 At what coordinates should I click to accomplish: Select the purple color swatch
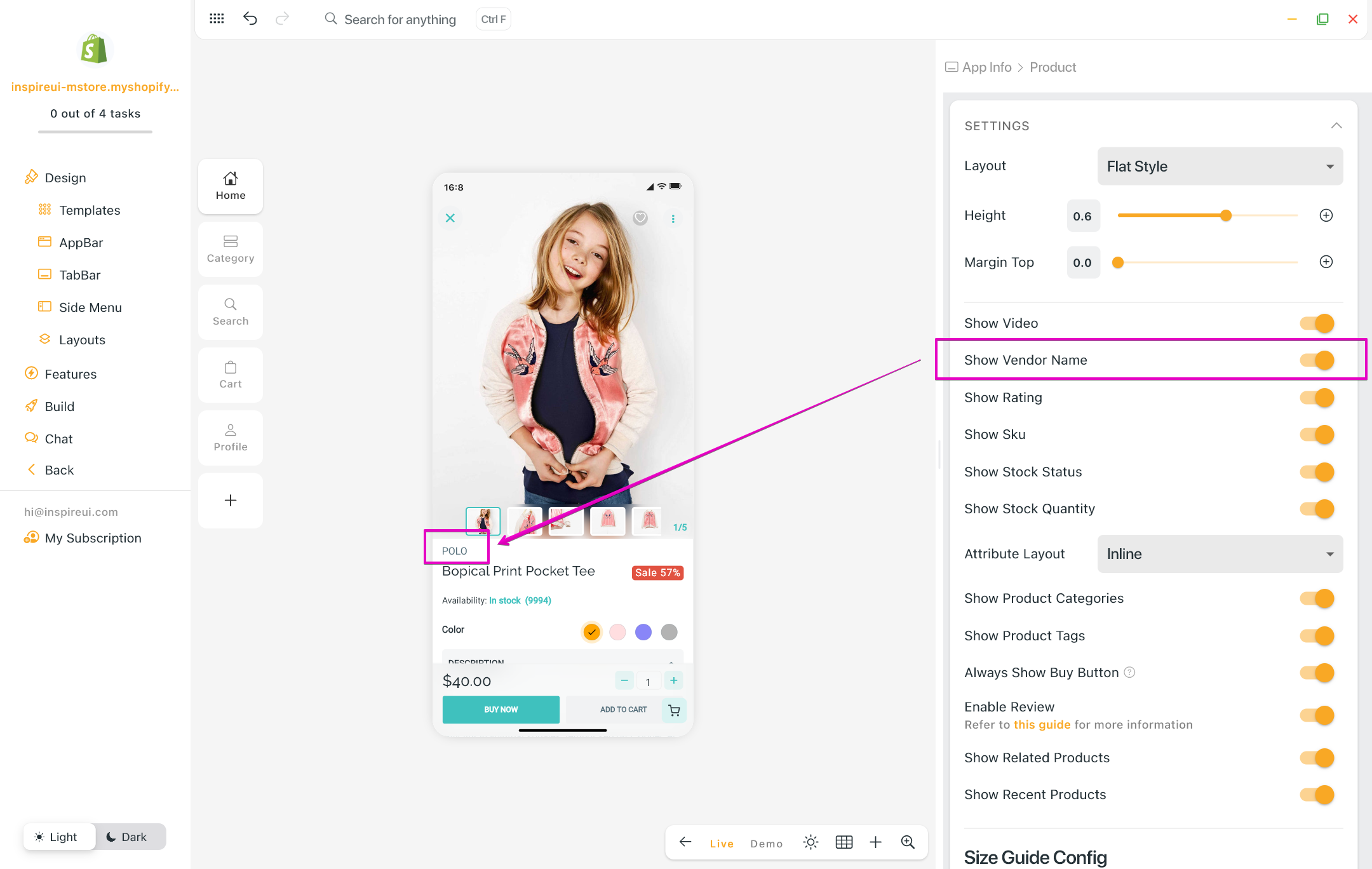click(643, 632)
